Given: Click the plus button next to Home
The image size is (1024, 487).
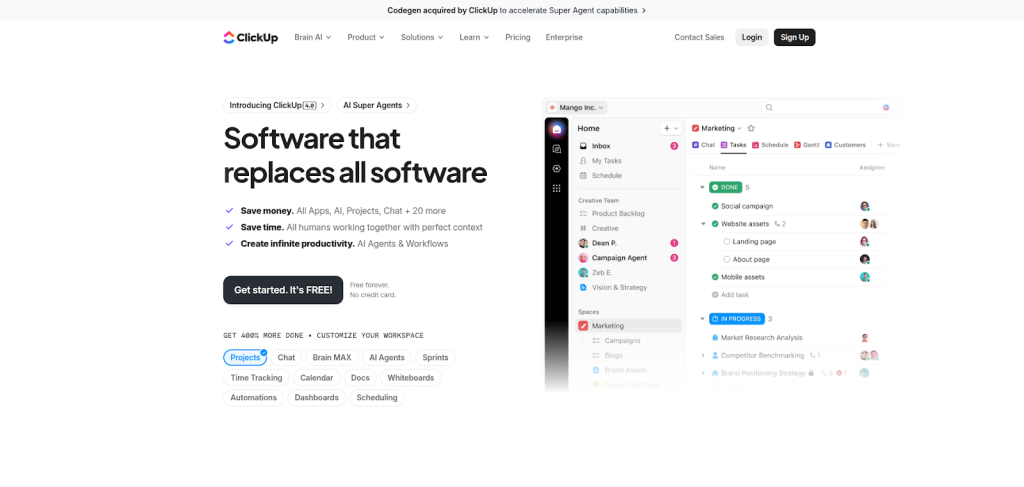Looking at the screenshot, I should click(x=666, y=129).
